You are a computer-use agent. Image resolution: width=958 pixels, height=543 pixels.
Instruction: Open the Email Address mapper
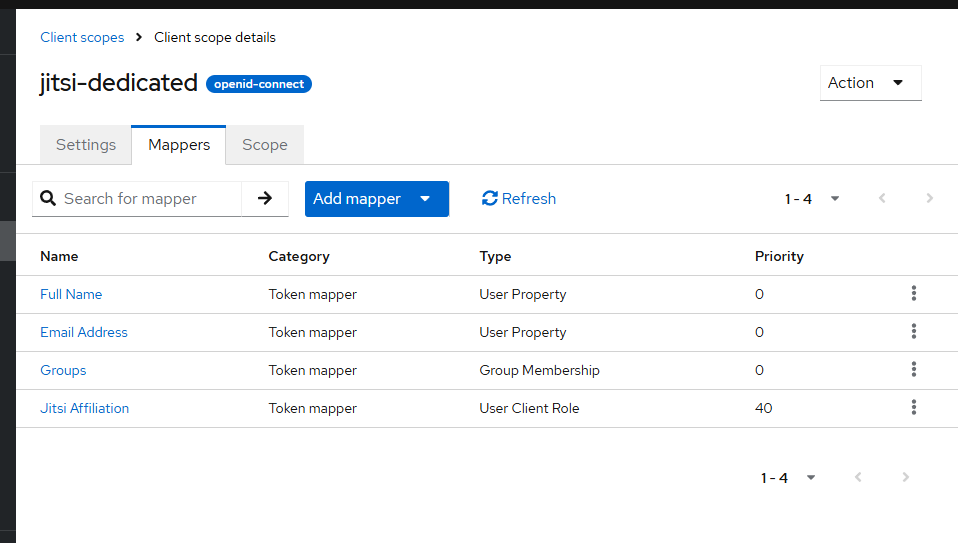[x=84, y=332]
